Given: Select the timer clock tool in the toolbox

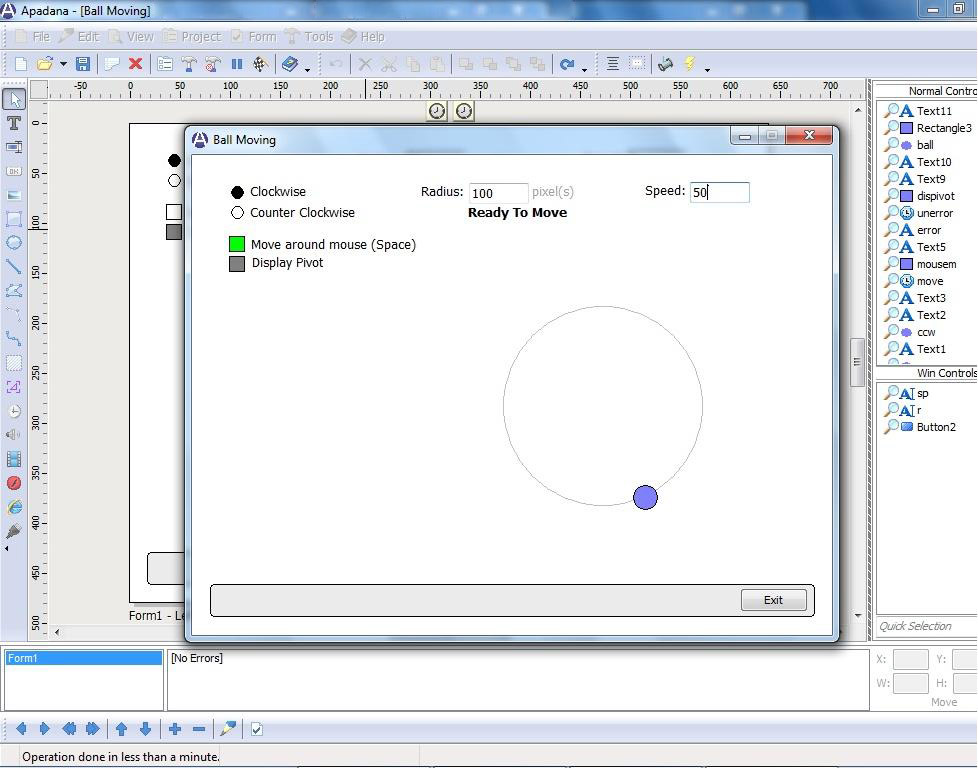Looking at the screenshot, I should point(14,411).
